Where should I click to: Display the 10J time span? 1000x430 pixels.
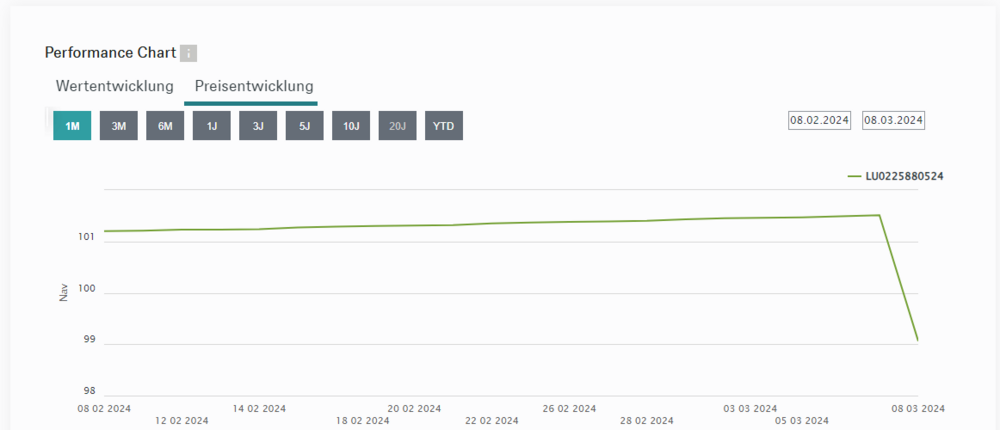coord(351,126)
